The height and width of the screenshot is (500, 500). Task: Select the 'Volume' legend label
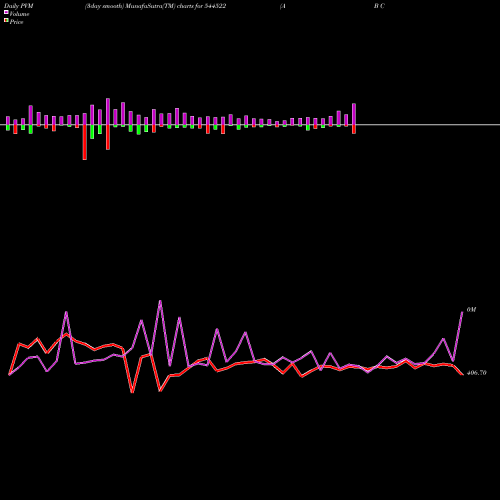[x=19, y=14]
